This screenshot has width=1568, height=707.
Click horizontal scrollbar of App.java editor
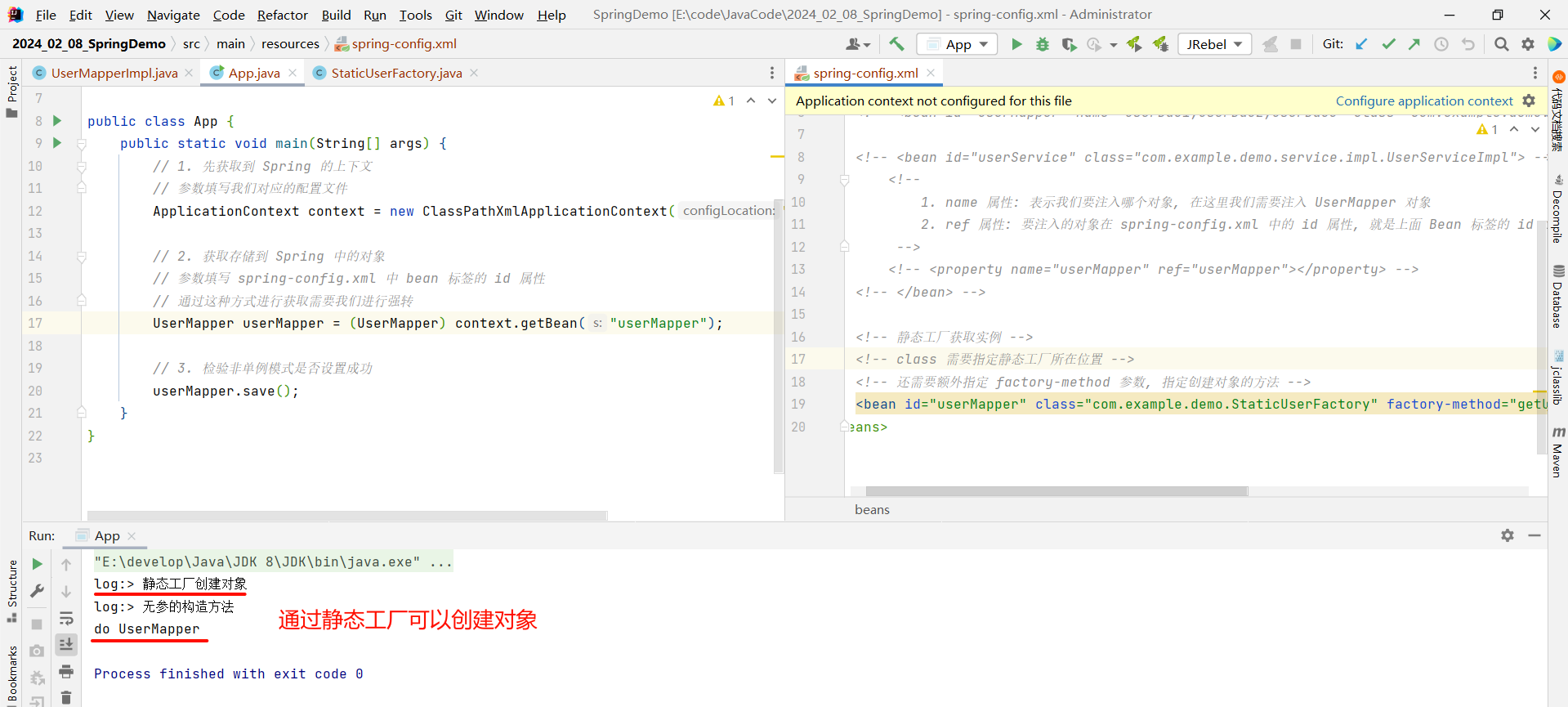[x=347, y=516]
